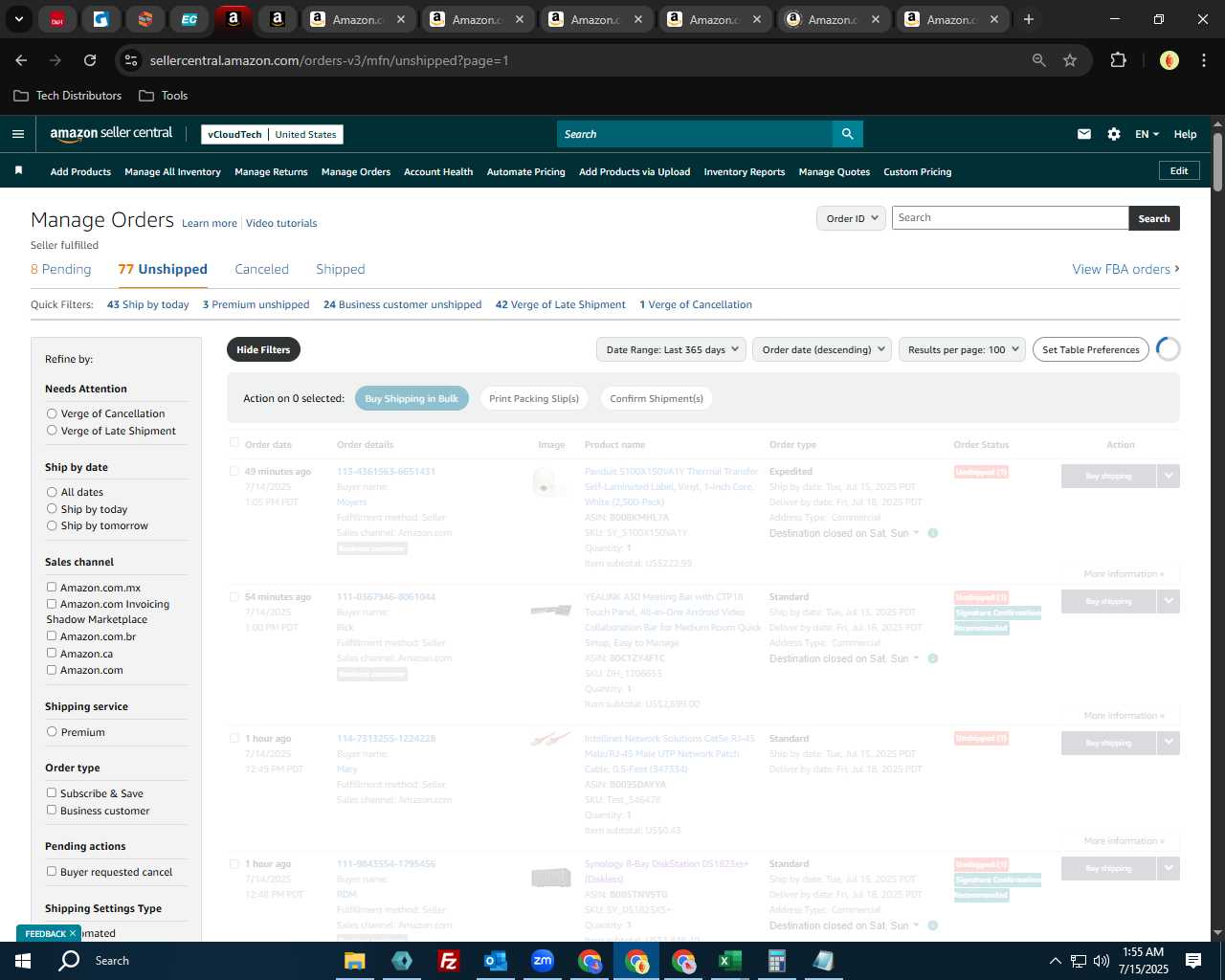Close the Feedback badge
This screenshot has width=1225, height=980.
click(x=73, y=933)
